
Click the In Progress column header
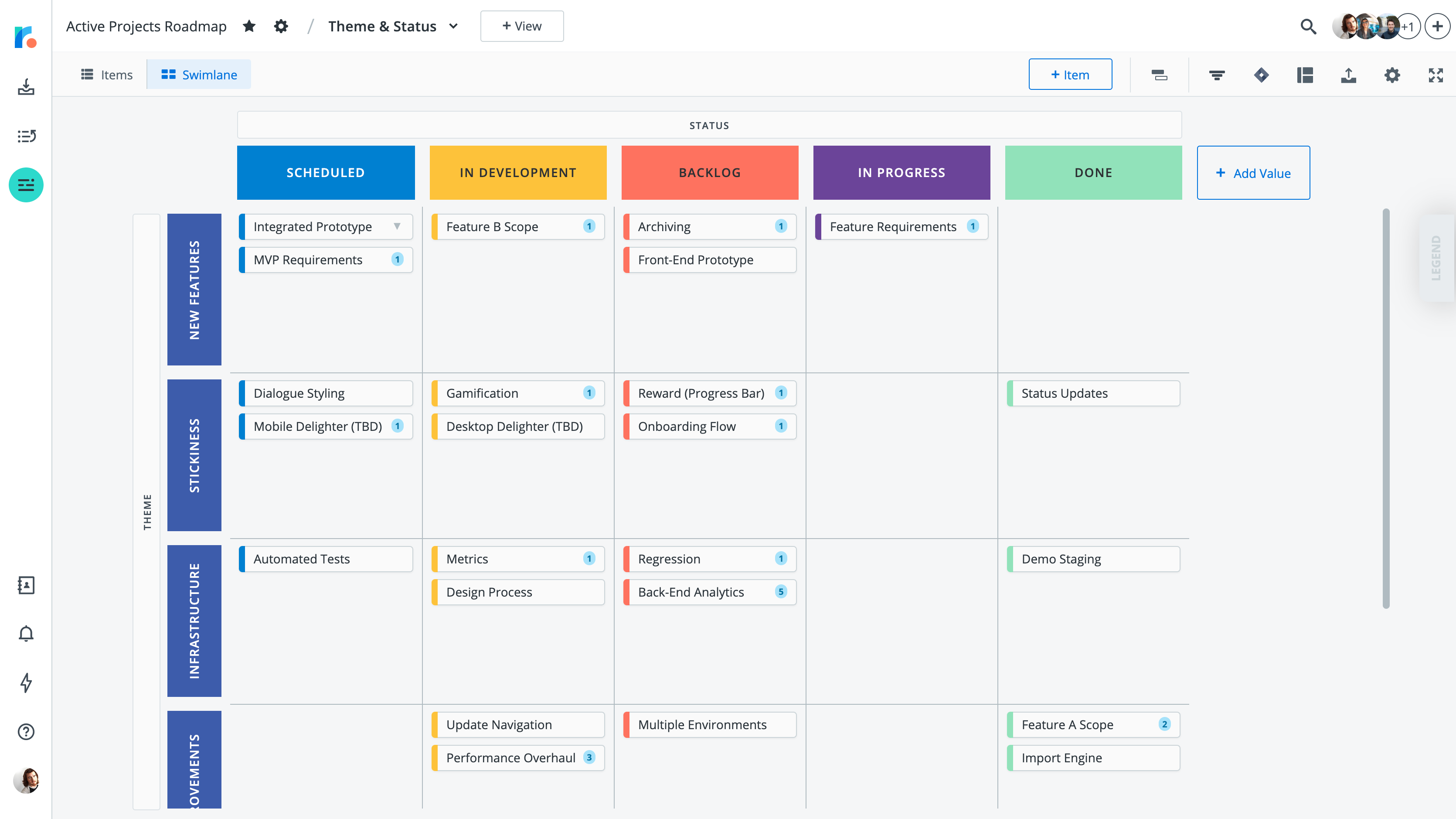coord(901,173)
